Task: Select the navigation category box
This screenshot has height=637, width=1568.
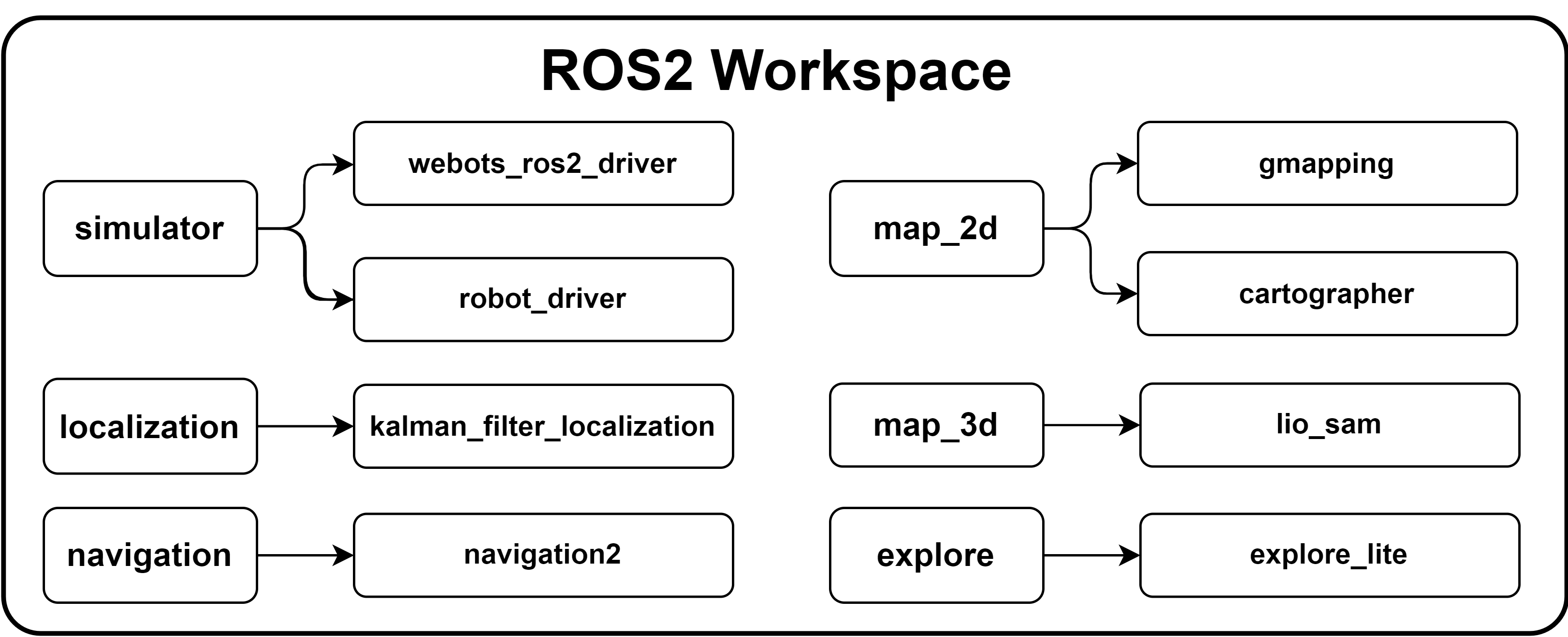Action: click(150, 556)
